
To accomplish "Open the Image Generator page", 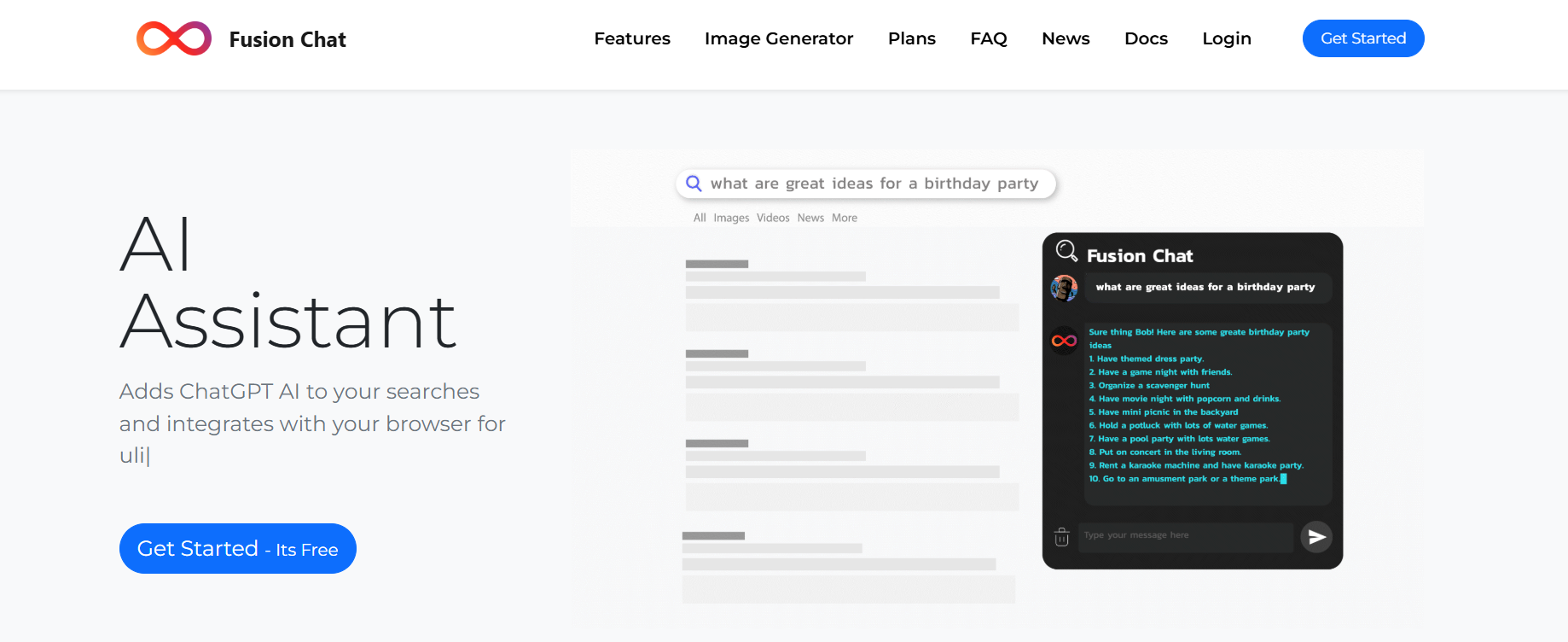I will (x=779, y=38).
